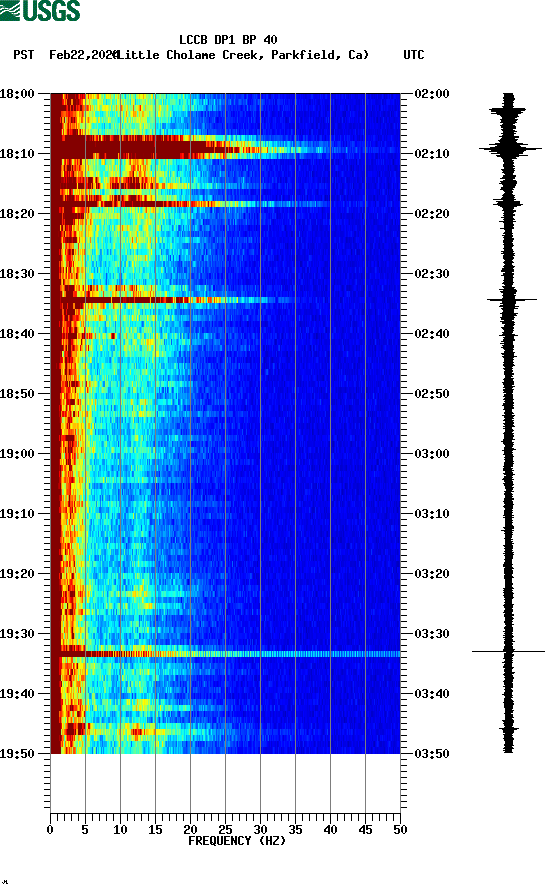Click the 19:10 PST time label
The width and height of the screenshot is (552, 893).
(17, 514)
